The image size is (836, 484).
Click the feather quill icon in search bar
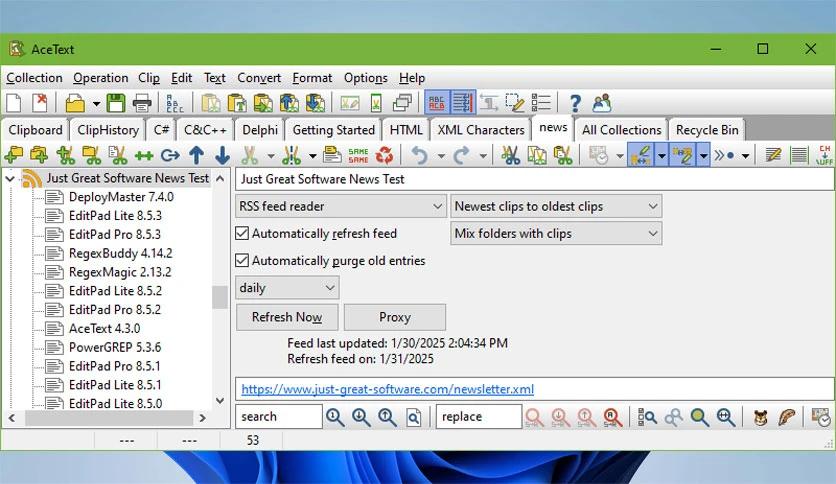787,417
